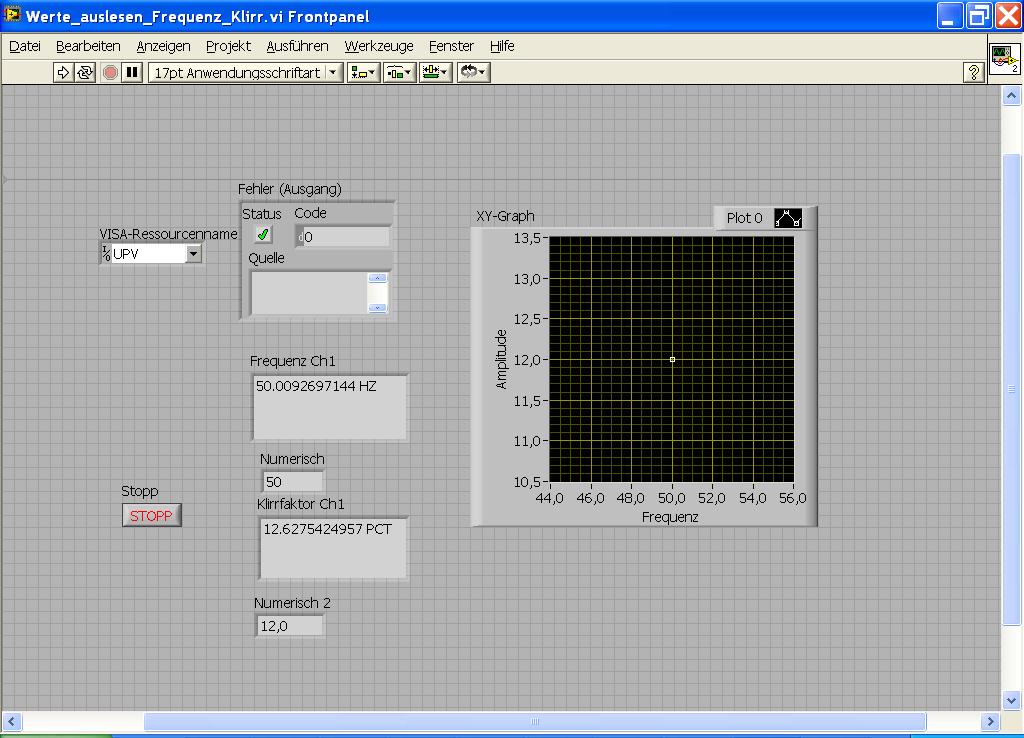Click the VI connector icon top right

[1005, 59]
